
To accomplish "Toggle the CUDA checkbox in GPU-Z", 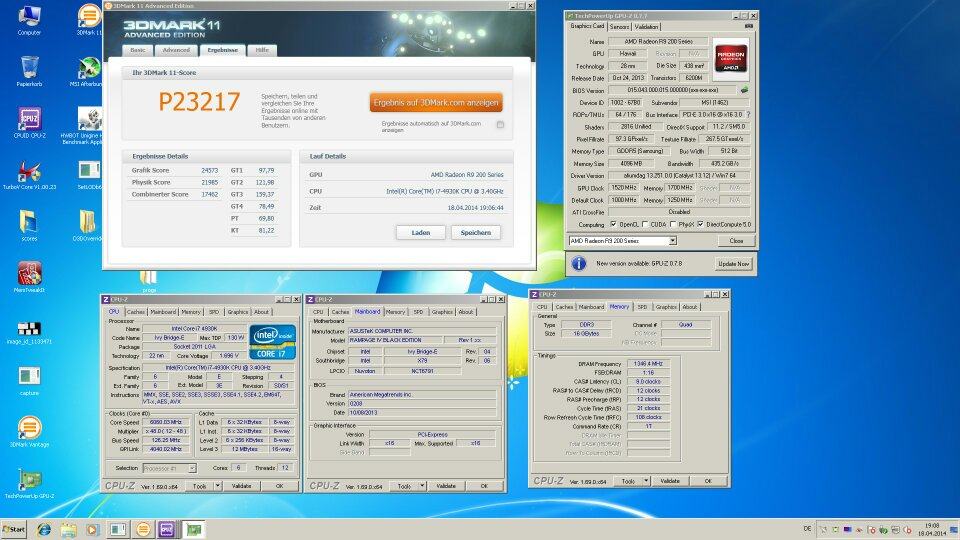I will point(645,225).
